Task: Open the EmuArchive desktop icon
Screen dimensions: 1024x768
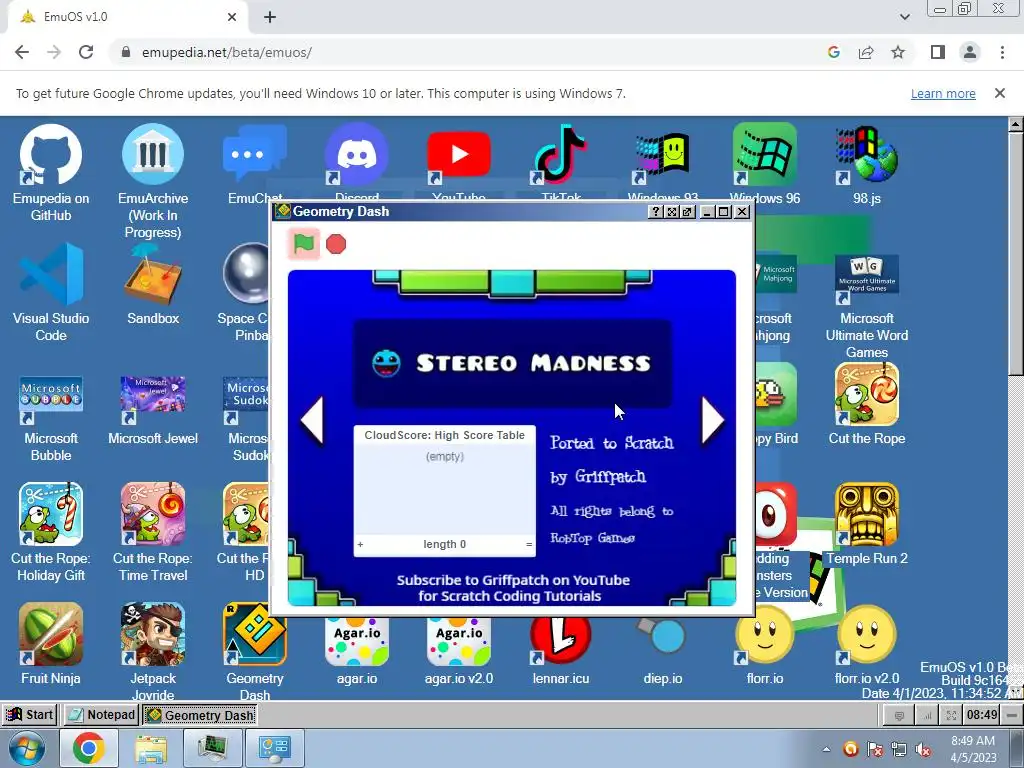Action: [x=153, y=181]
